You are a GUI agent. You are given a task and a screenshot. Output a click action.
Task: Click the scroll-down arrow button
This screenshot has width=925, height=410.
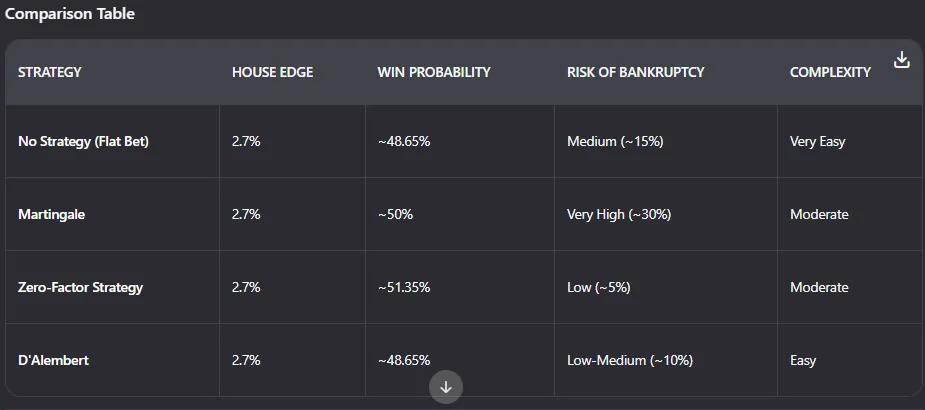point(446,387)
